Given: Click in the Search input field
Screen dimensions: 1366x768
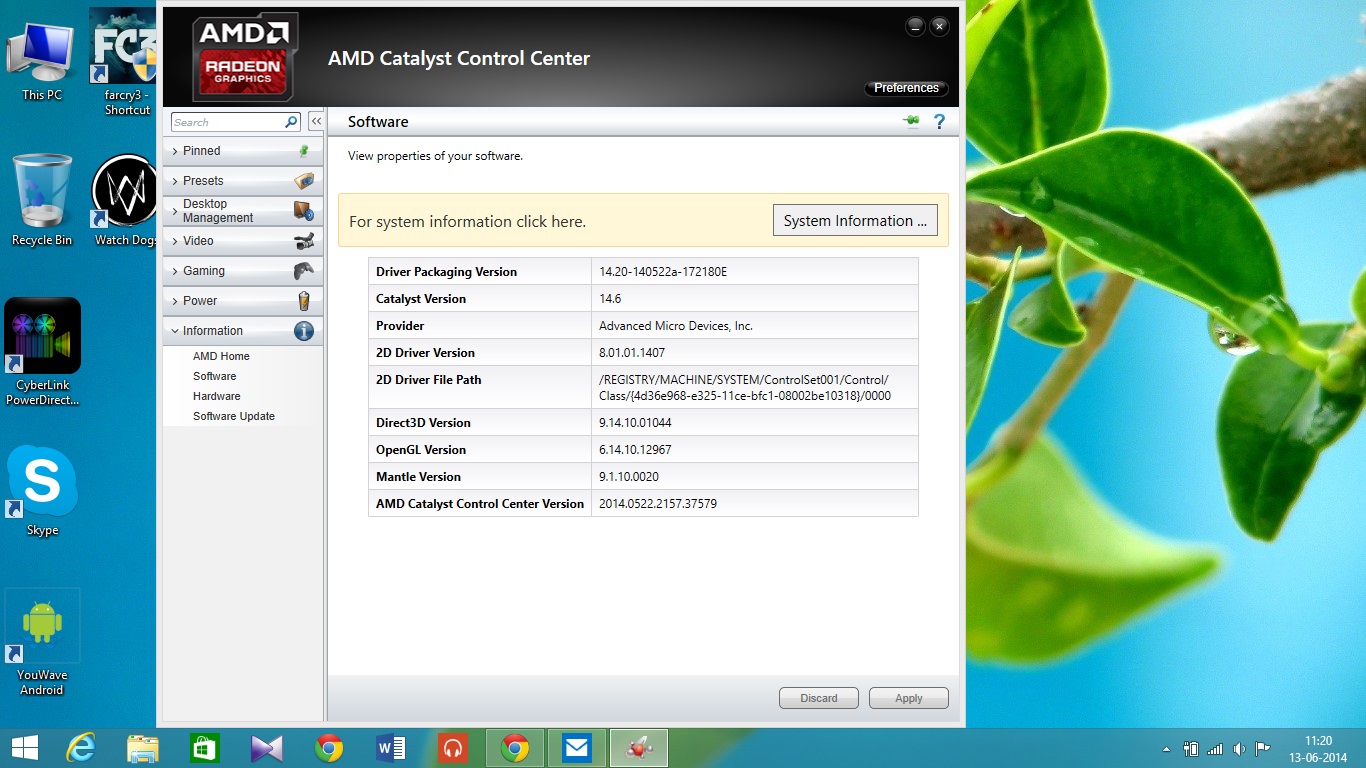Looking at the screenshot, I should pos(226,122).
